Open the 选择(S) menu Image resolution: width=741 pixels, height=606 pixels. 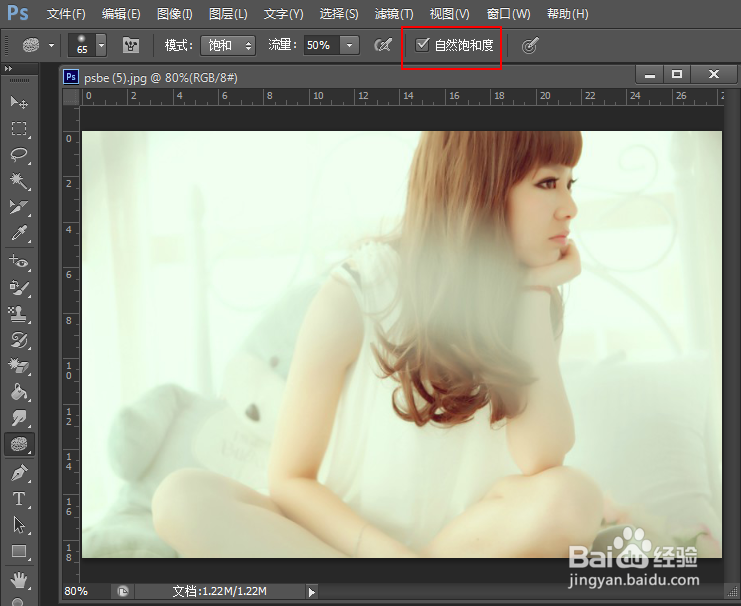[x=339, y=14]
